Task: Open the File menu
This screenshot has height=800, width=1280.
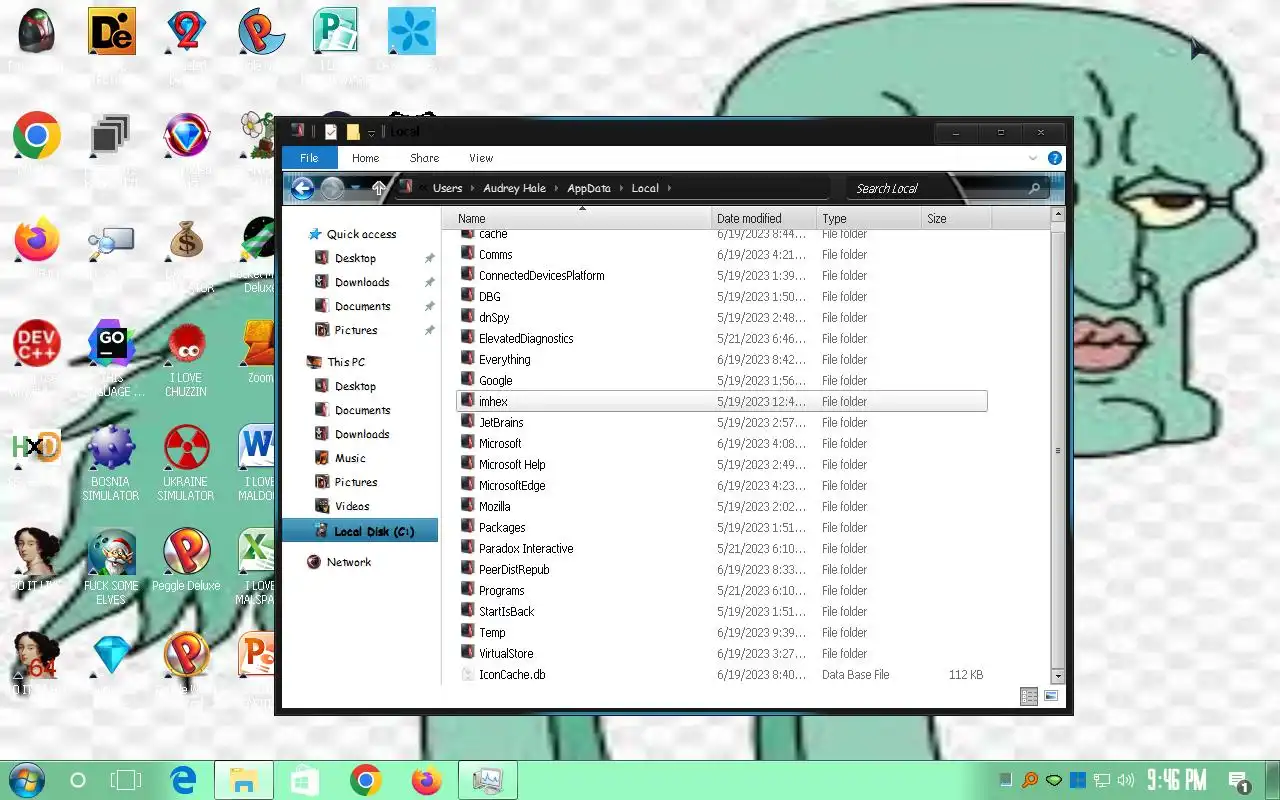Action: [309, 158]
